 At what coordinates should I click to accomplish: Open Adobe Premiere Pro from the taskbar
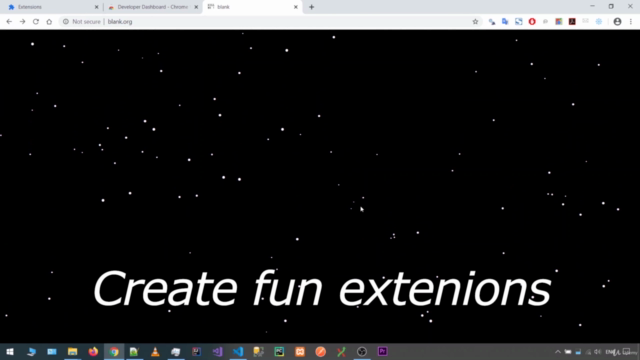click(382, 351)
